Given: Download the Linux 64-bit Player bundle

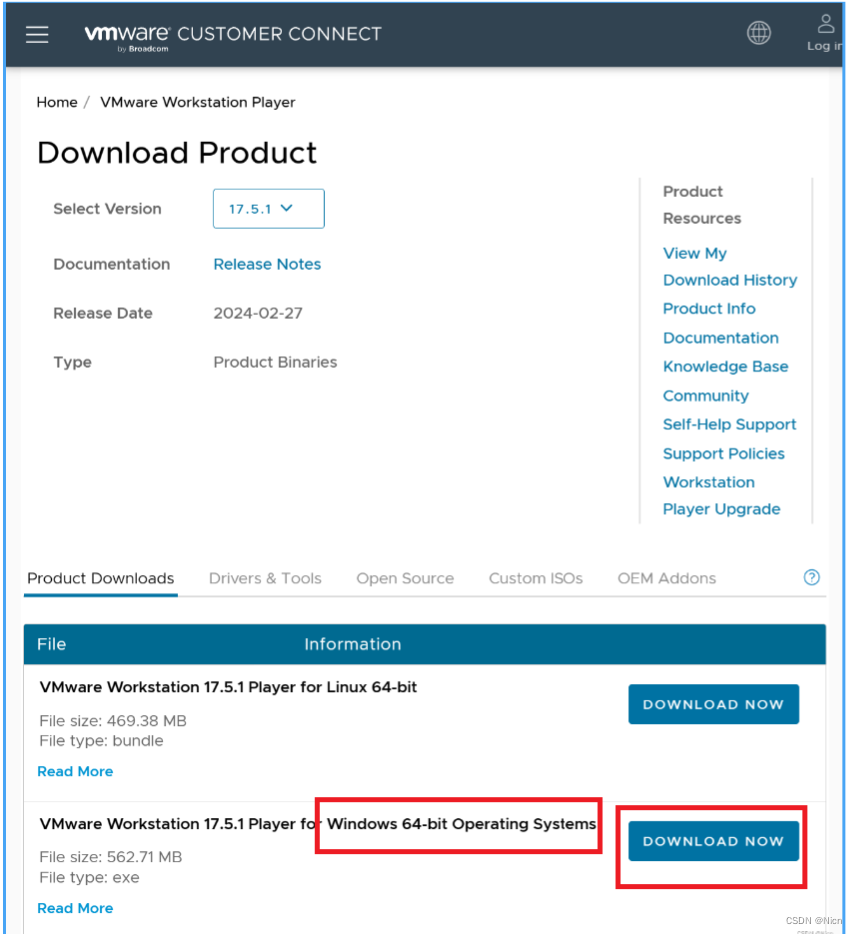Looking at the screenshot, I should pos(713,704).
